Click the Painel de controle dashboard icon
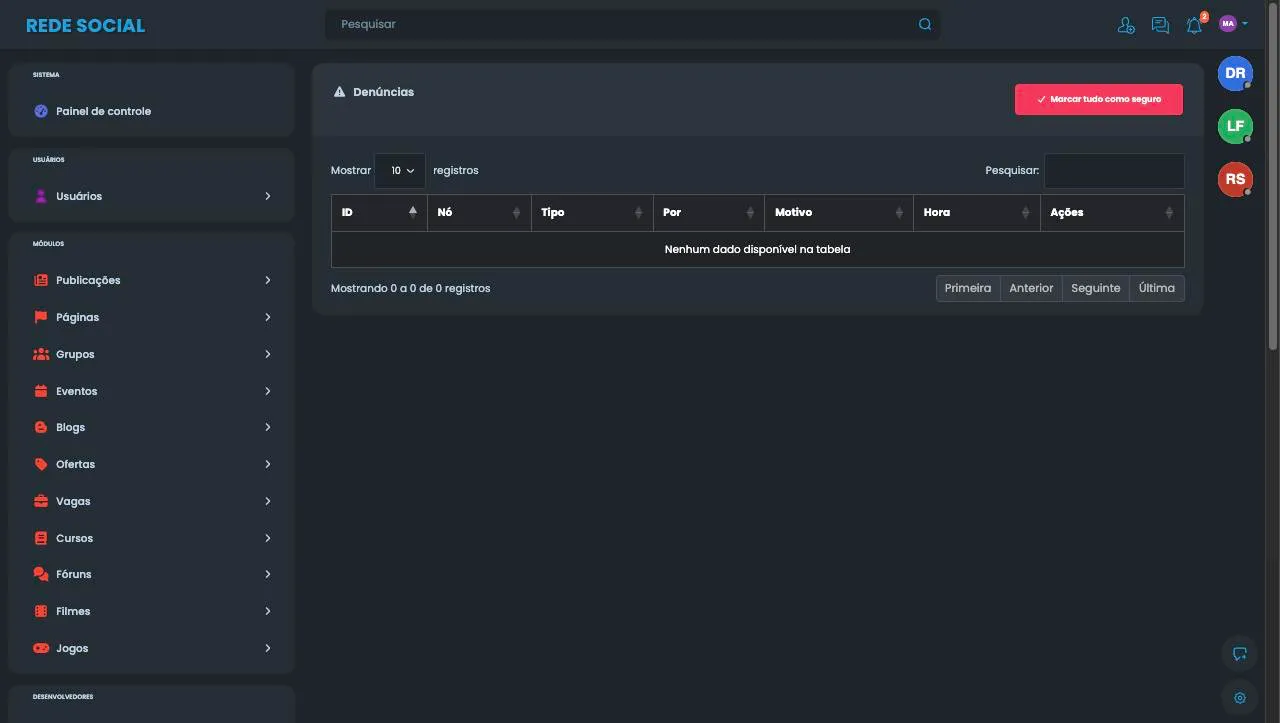 pos(41,111)
